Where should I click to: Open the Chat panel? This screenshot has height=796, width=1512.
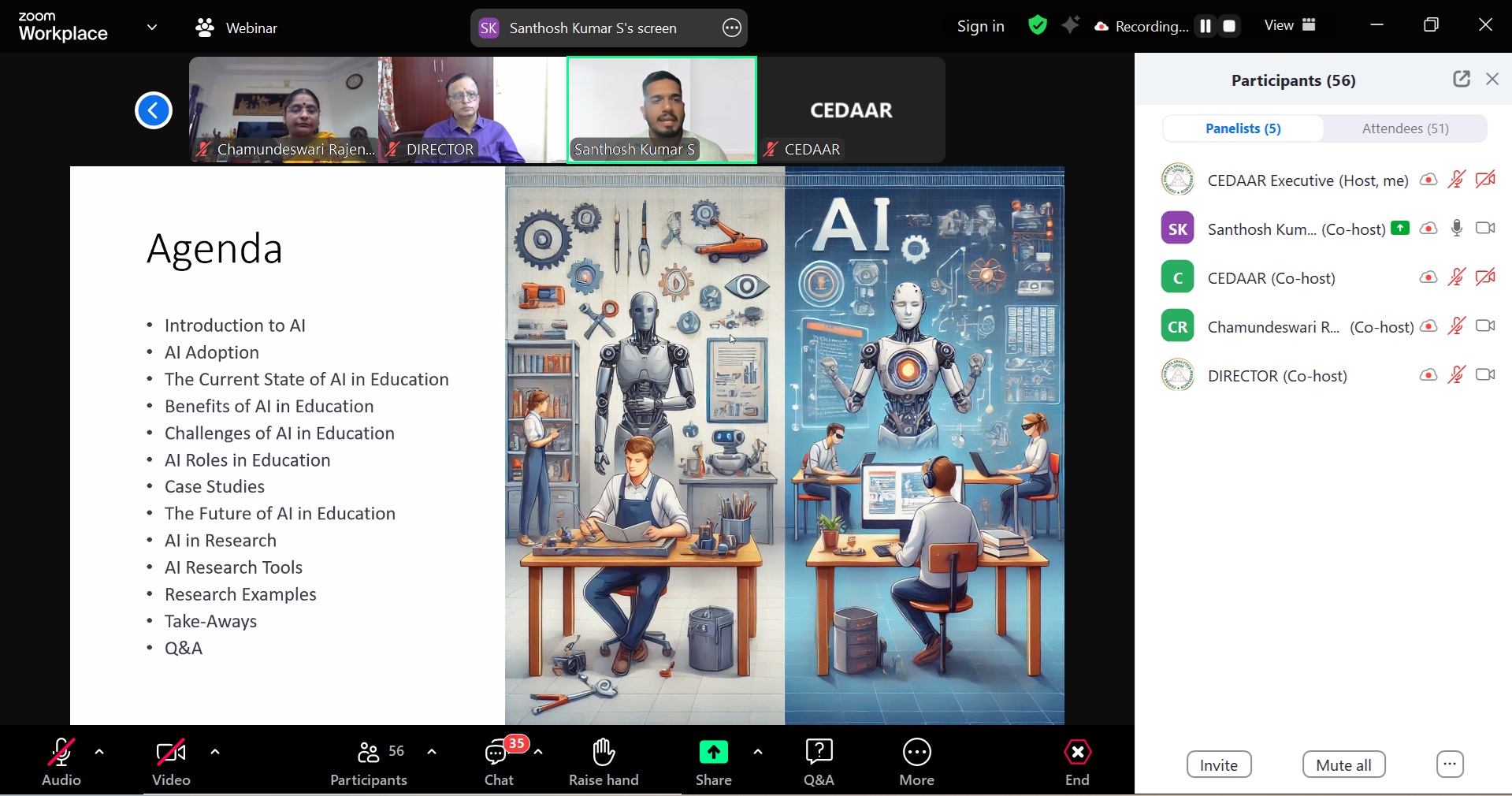click(x=499, y=762)
